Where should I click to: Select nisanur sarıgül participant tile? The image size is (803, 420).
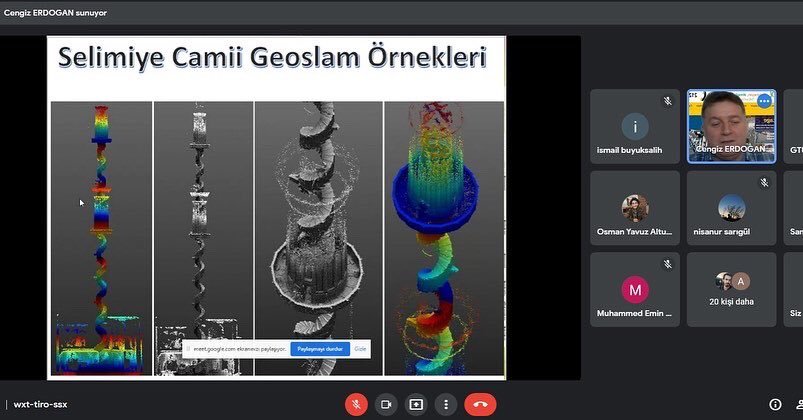coord(731,208)
